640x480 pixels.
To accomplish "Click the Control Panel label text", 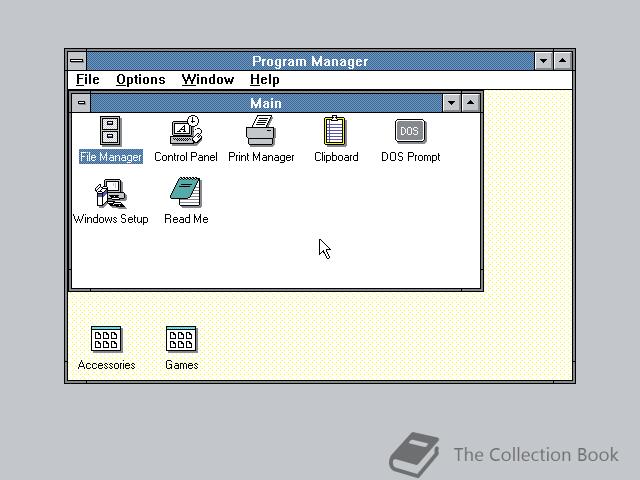I will point(186,157).
